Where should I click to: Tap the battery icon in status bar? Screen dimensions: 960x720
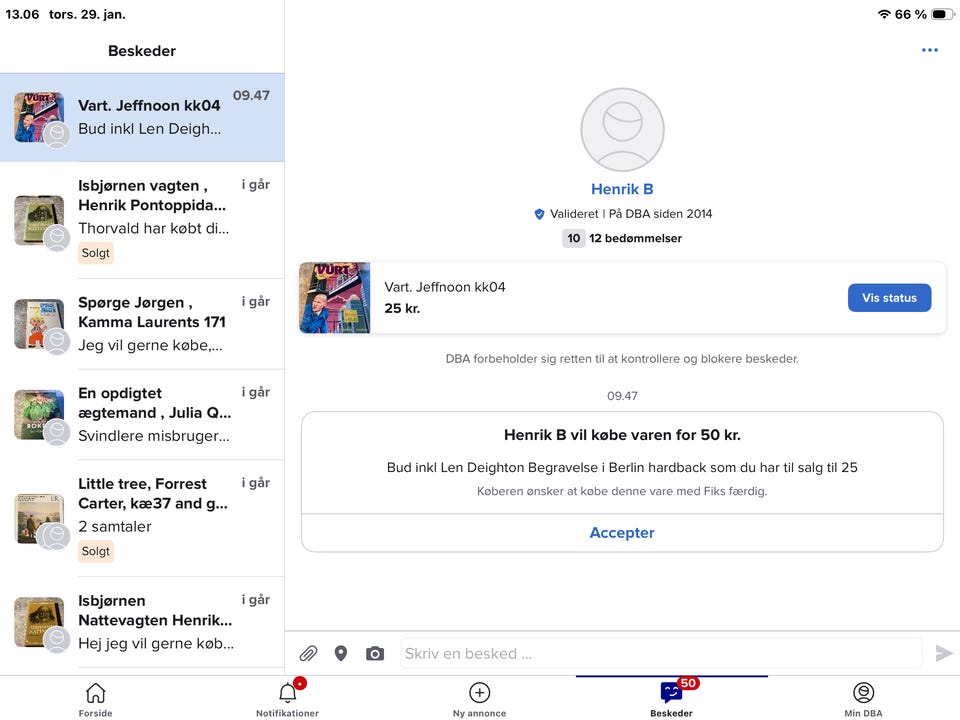point(942,14)
